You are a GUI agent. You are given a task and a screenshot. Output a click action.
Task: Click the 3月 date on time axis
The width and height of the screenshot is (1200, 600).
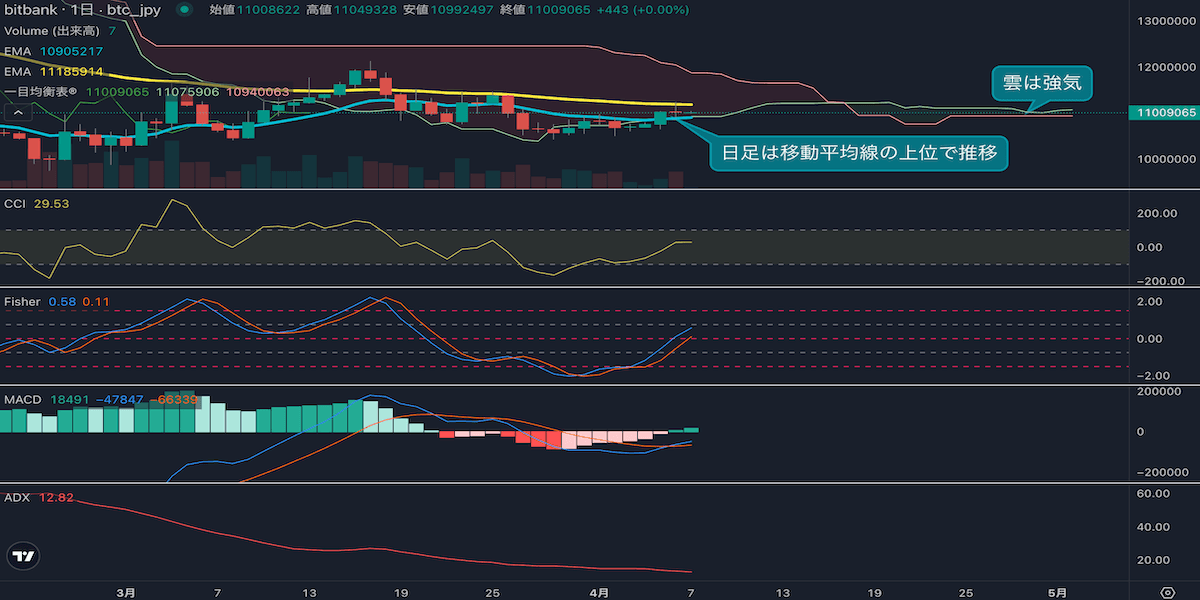coord(126,592)
